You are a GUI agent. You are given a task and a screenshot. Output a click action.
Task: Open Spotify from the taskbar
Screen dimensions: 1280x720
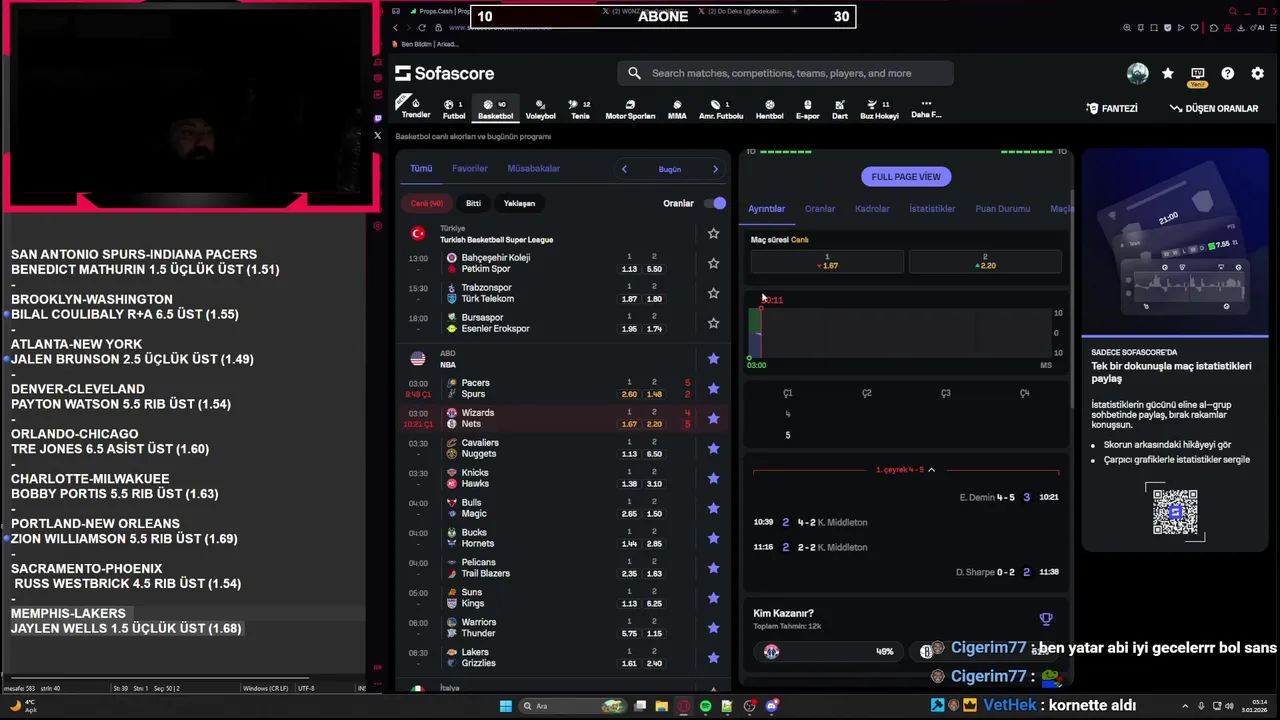point(705,706)
